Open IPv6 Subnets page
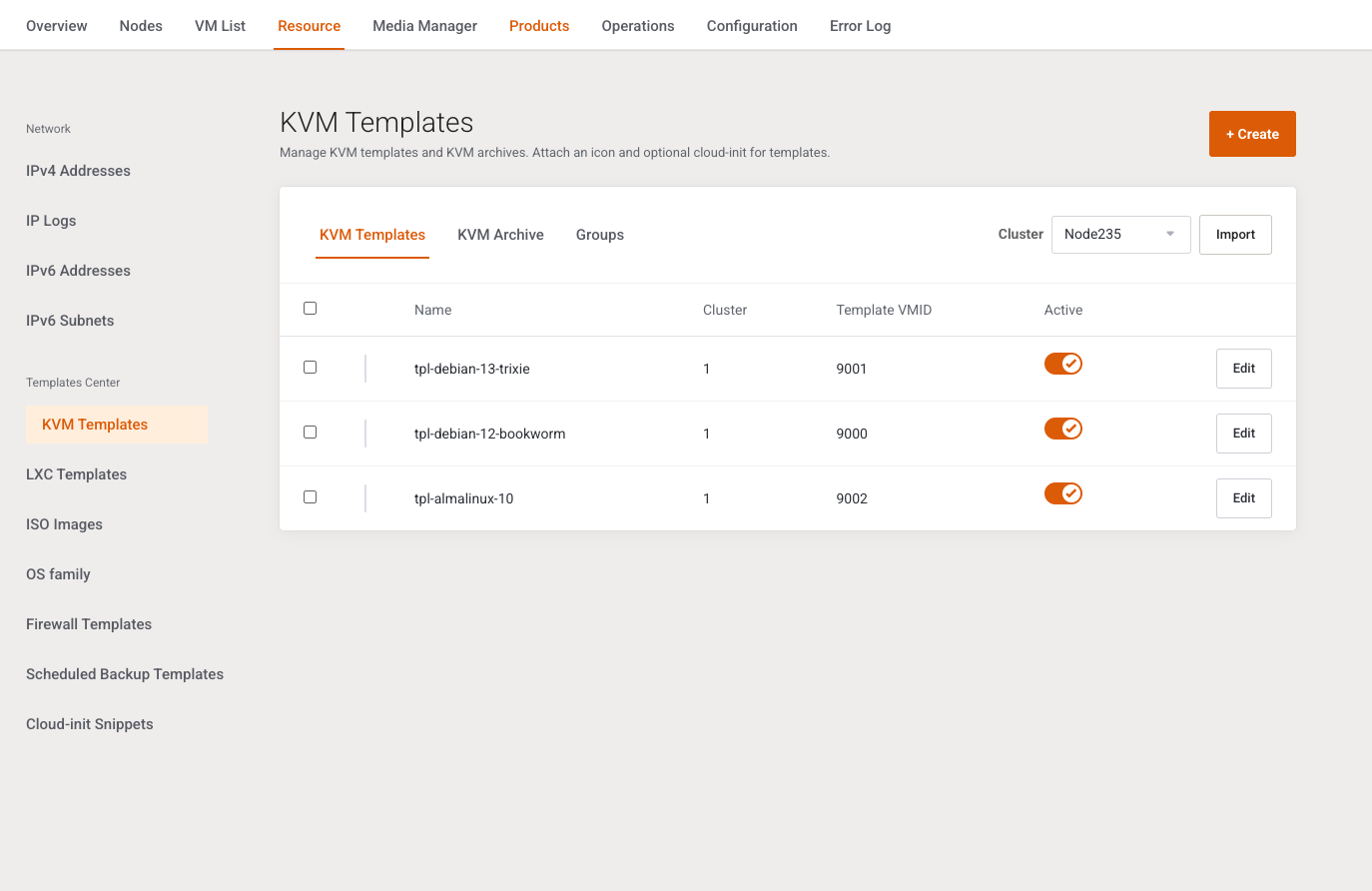1372x891 pixels. coord(70,321)
